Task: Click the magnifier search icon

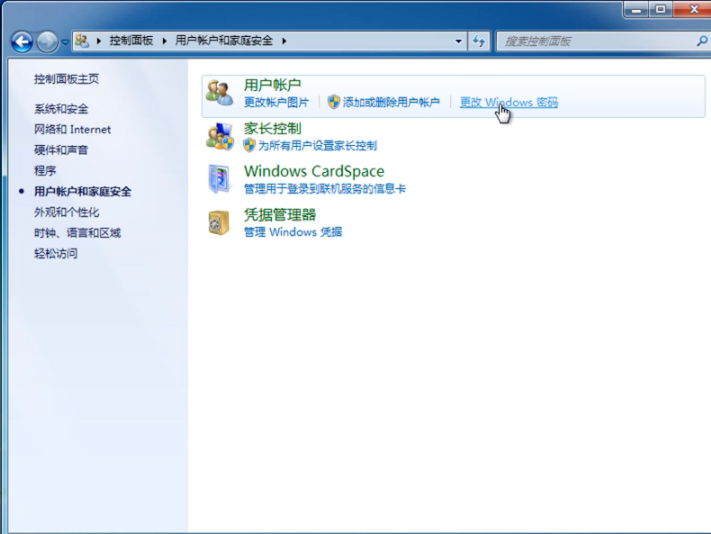Action: pyautogui.click(x=702, y=41)
